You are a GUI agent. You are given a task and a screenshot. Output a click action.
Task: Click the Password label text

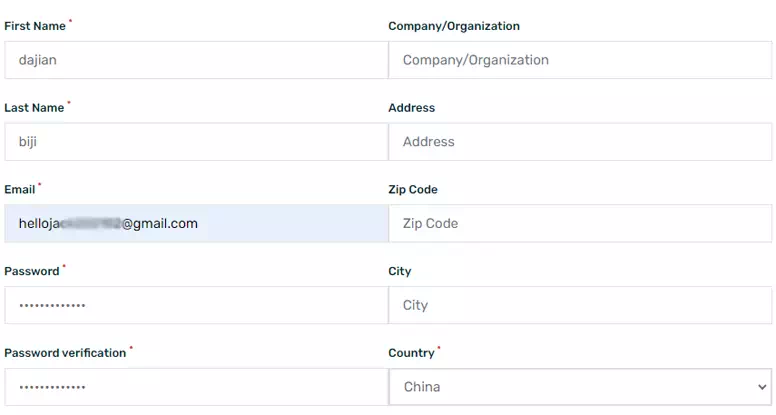32,271
